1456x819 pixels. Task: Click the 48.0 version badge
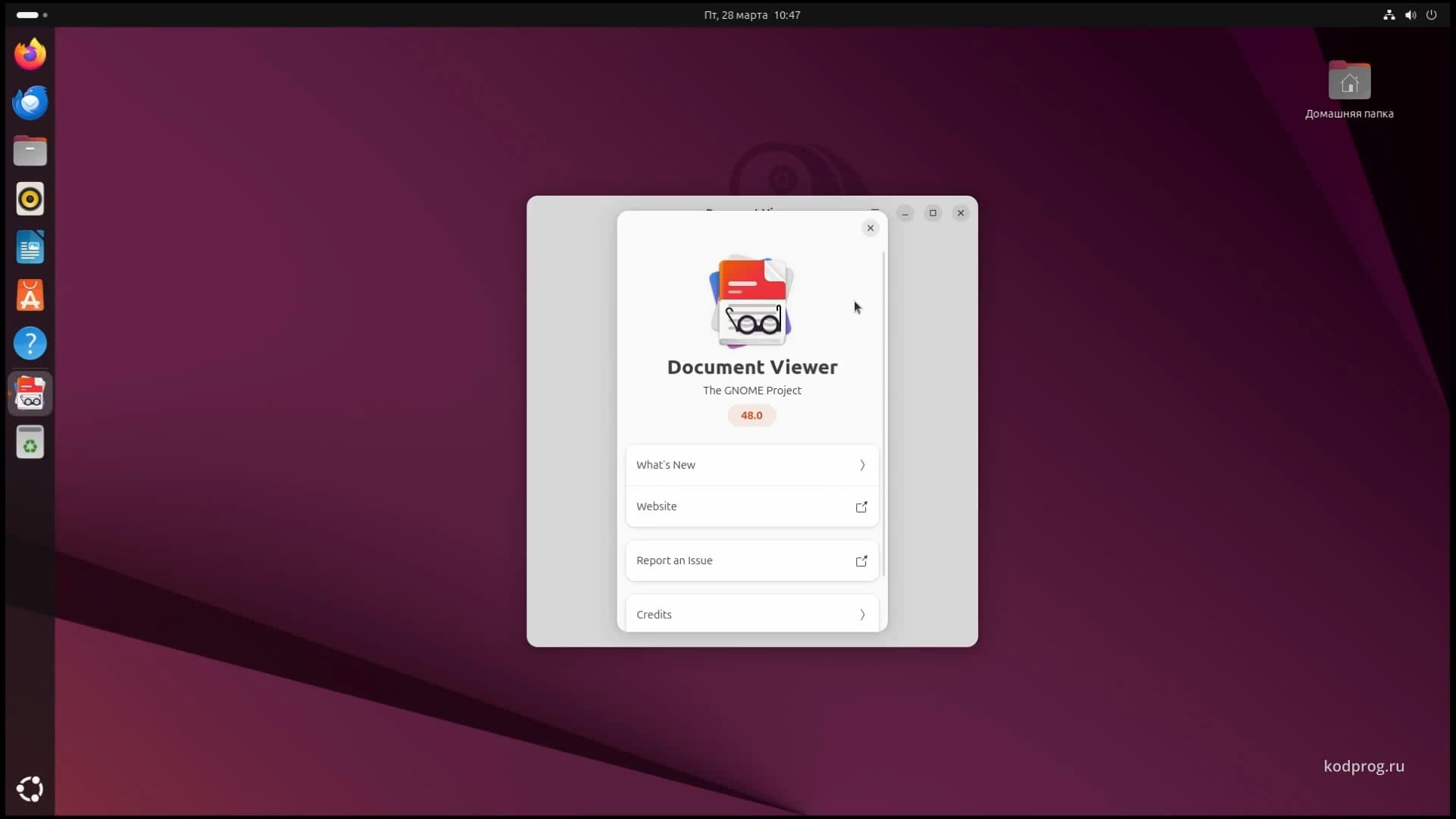pos(752,416)
